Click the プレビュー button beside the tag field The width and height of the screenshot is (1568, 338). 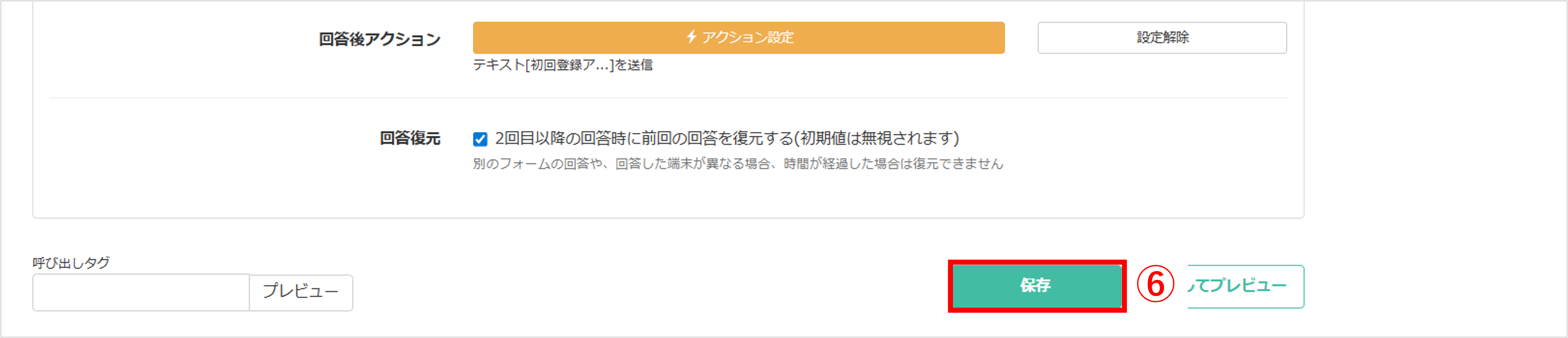pos(301,292)
